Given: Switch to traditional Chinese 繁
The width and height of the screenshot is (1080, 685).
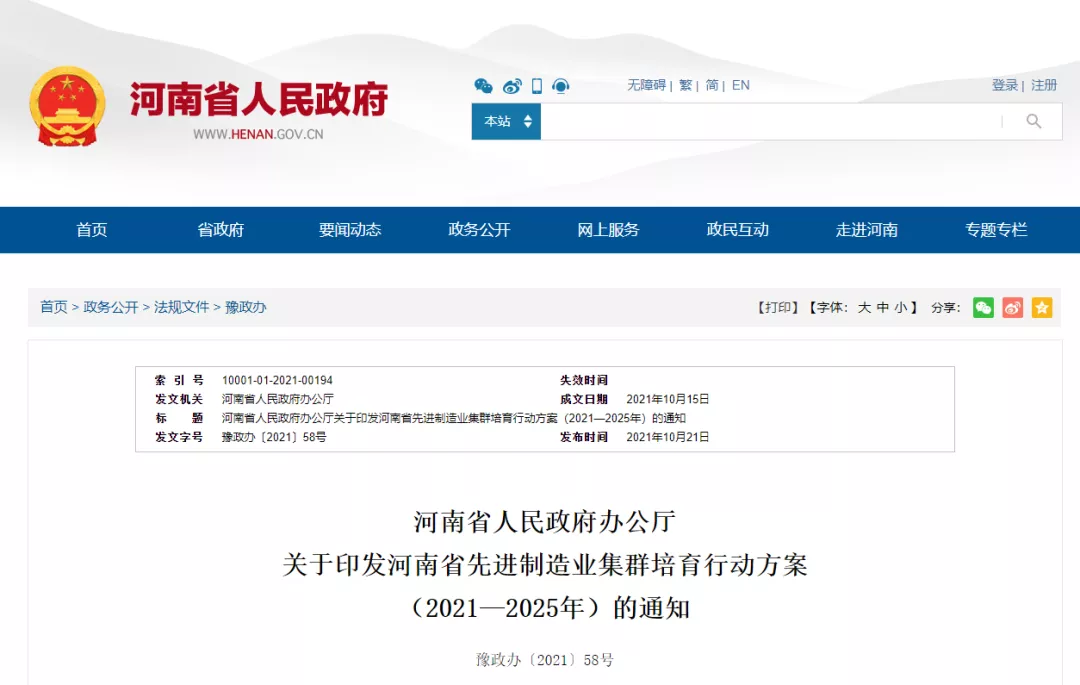Looking at the screenshot, I should [x=685, y=85].
